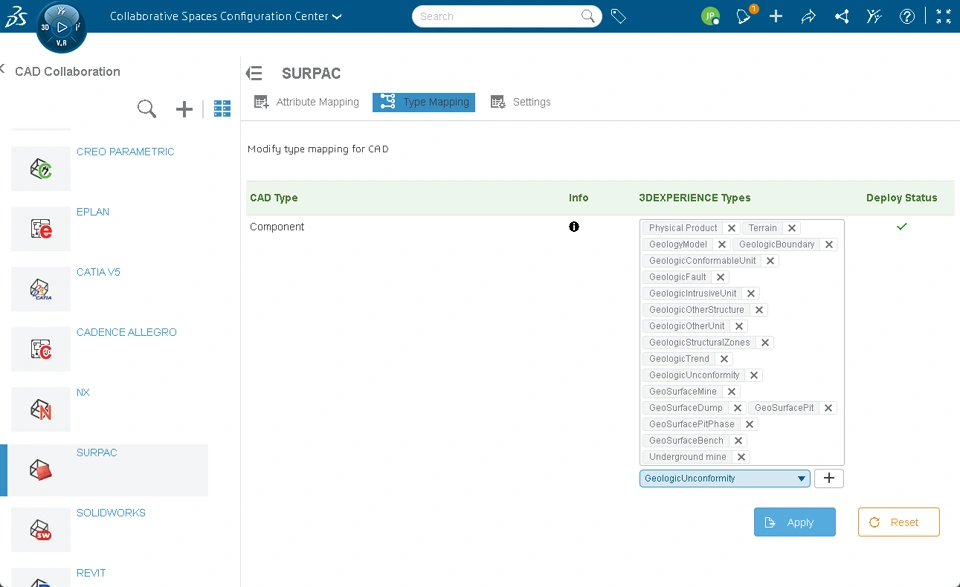Switch to tile list view
Image resolution: width=960 pixels, height=587 pixels.
(x=222, y=109)
